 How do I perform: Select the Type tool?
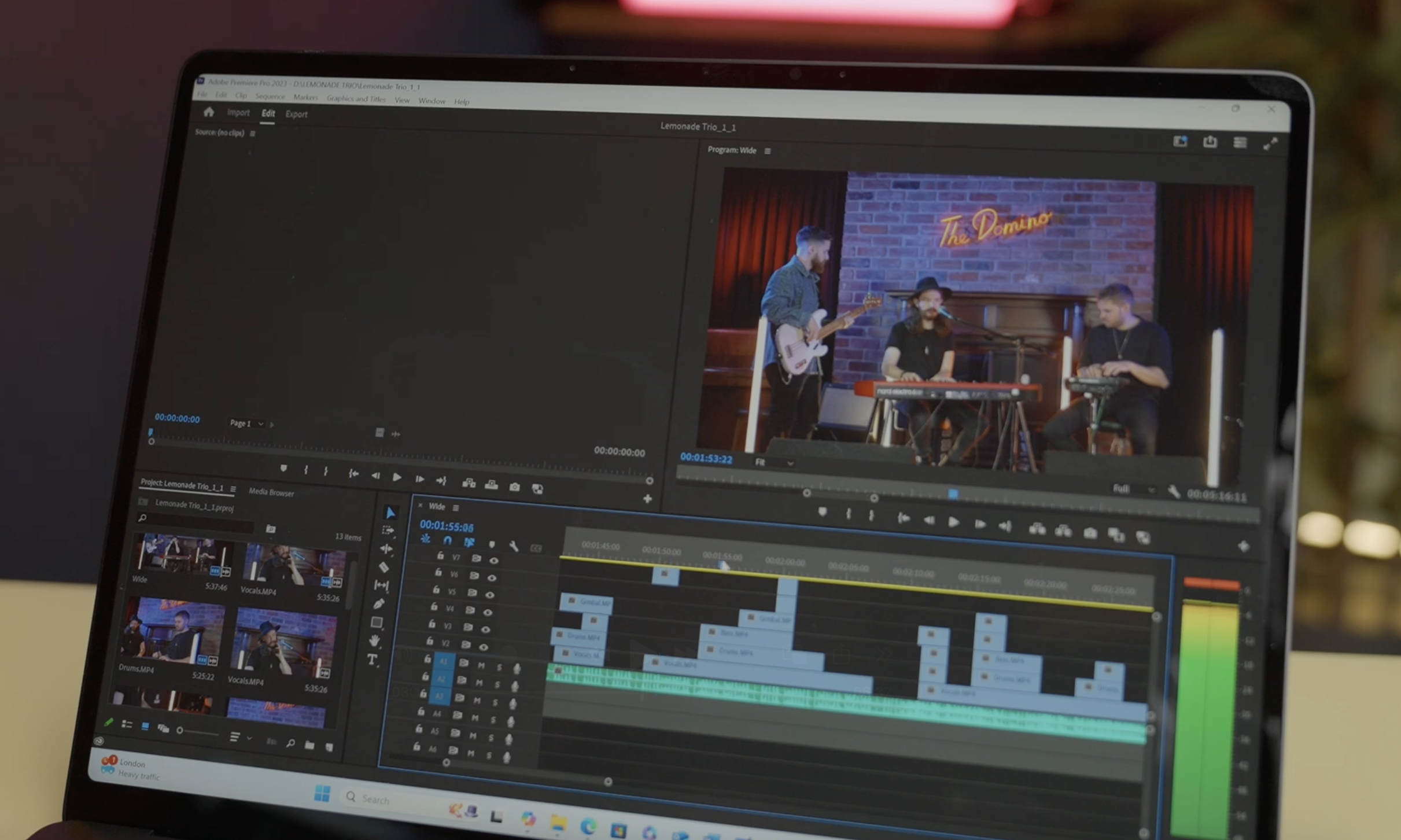(372, 660)
